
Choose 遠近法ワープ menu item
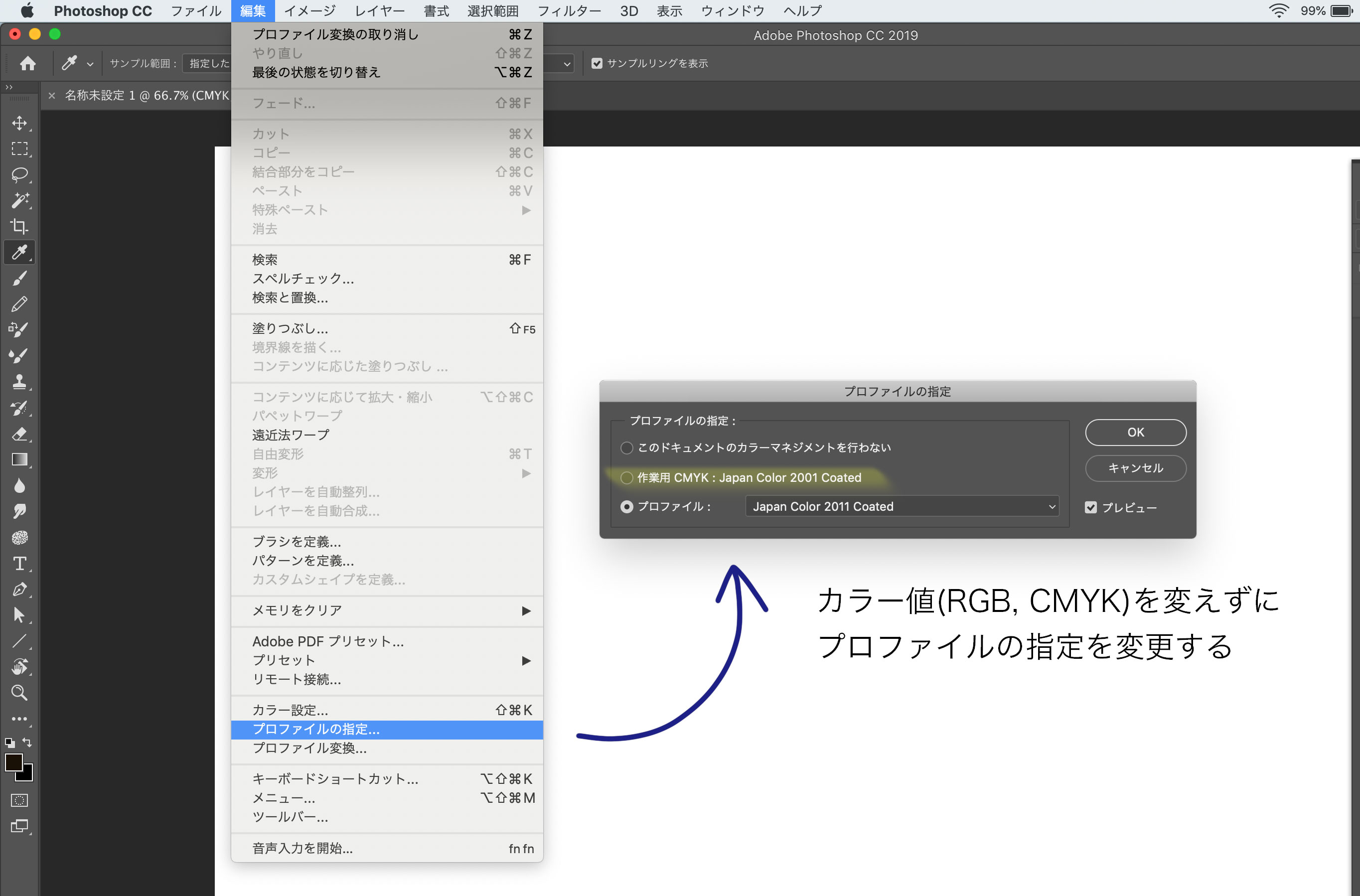[387, 435]
